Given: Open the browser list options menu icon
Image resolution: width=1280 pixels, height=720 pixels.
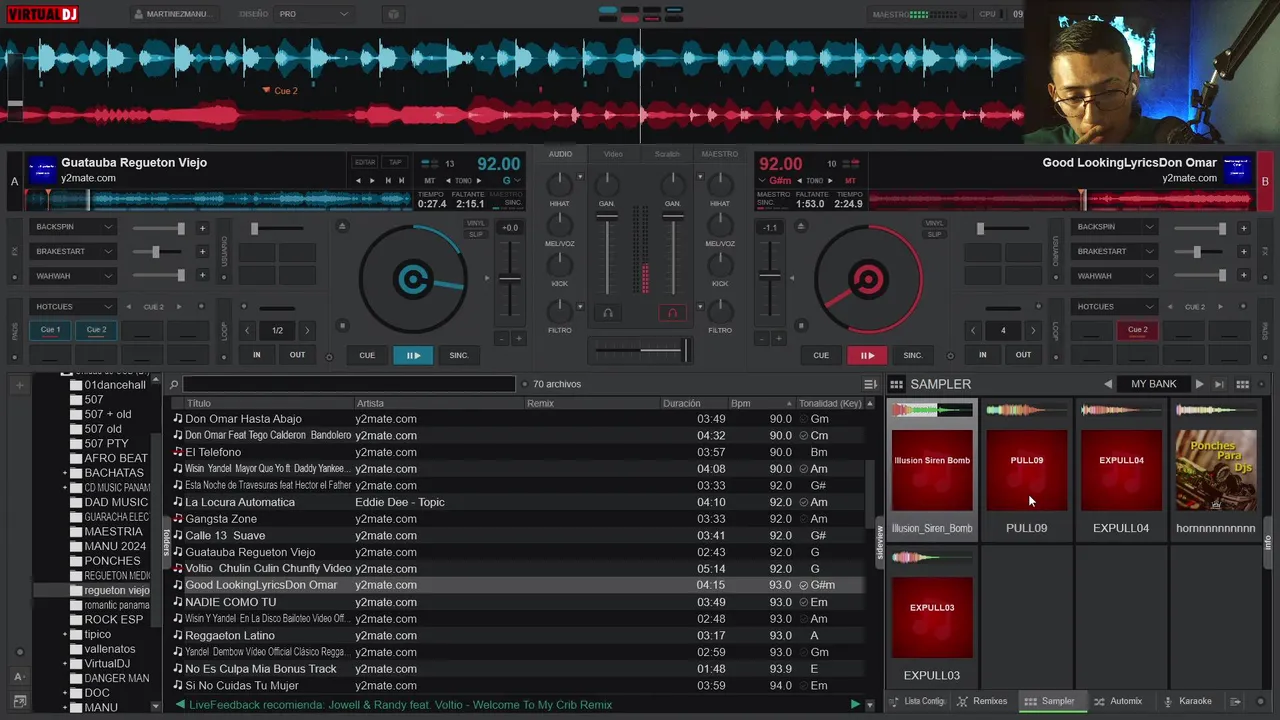Looking at the screenshot, I should [870, 384].
